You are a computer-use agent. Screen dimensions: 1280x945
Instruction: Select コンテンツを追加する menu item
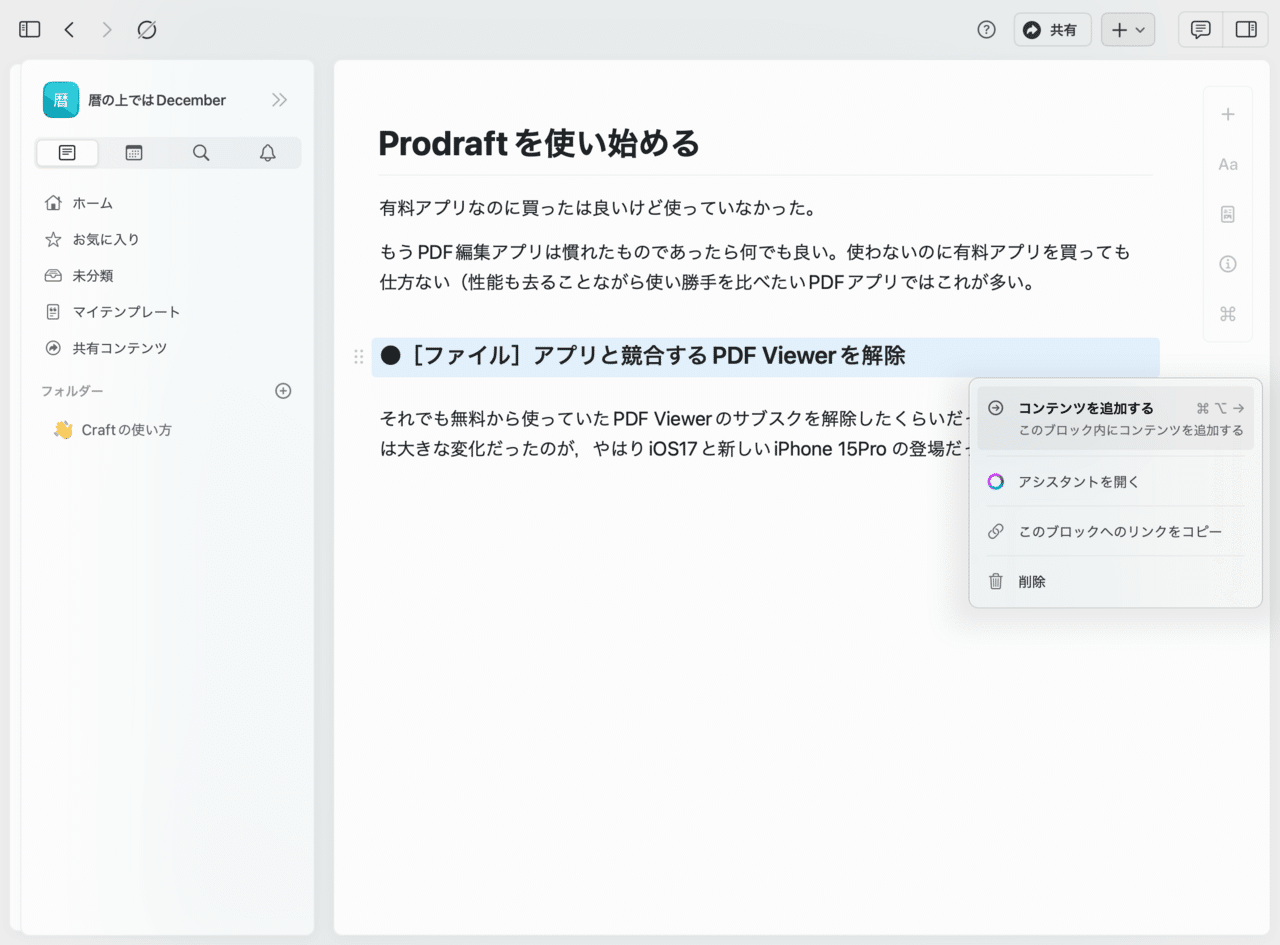coord(1115,418)
